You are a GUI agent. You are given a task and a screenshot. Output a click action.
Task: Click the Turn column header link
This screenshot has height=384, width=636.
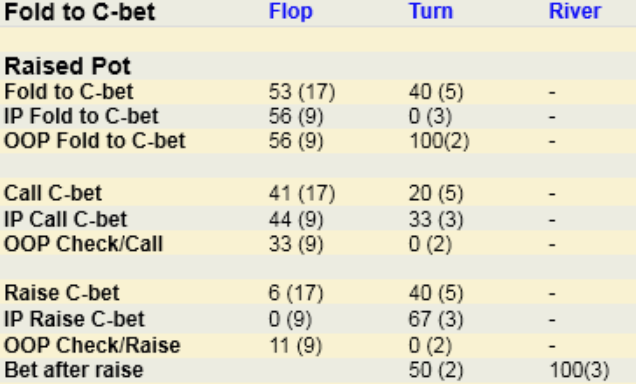coord(431,11)
